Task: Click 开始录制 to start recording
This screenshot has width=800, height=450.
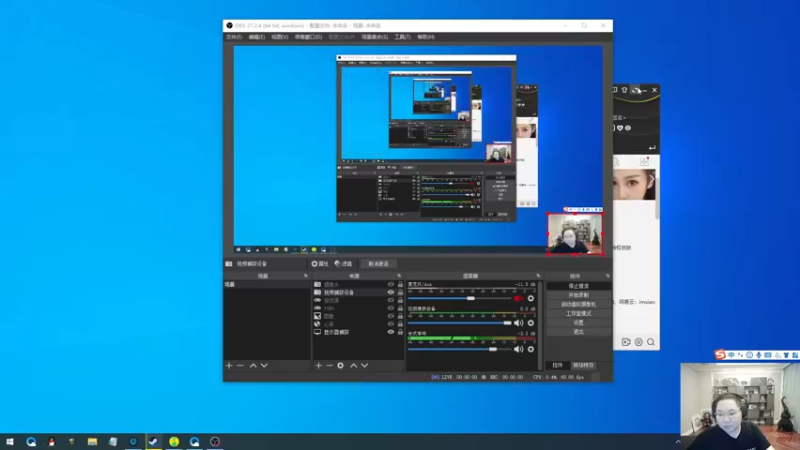Action: [x=579, y=295]
